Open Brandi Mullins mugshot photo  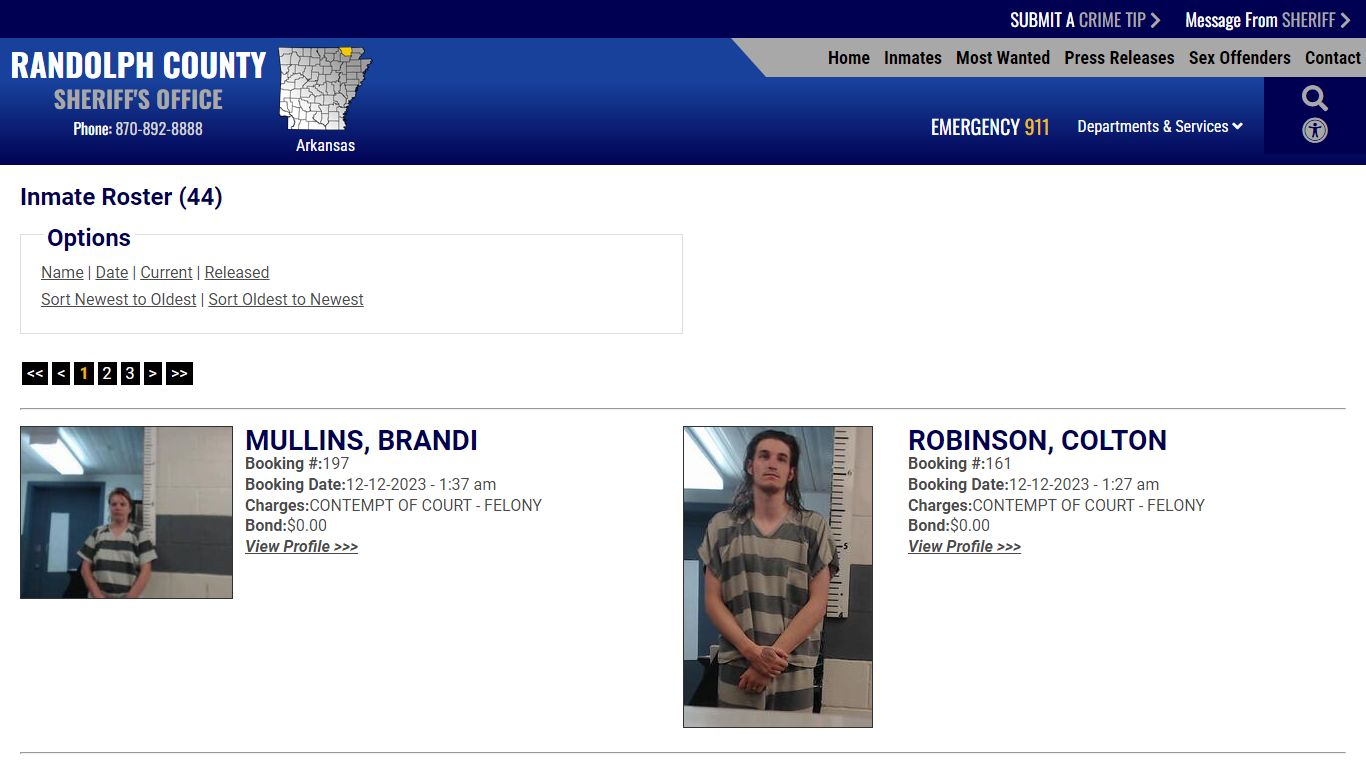click(126, 513)
